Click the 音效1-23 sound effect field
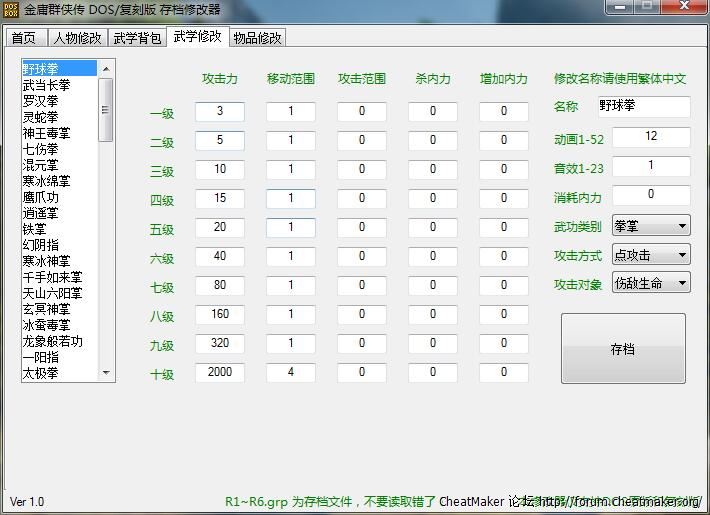710x515 pixels. coord(650,166)
